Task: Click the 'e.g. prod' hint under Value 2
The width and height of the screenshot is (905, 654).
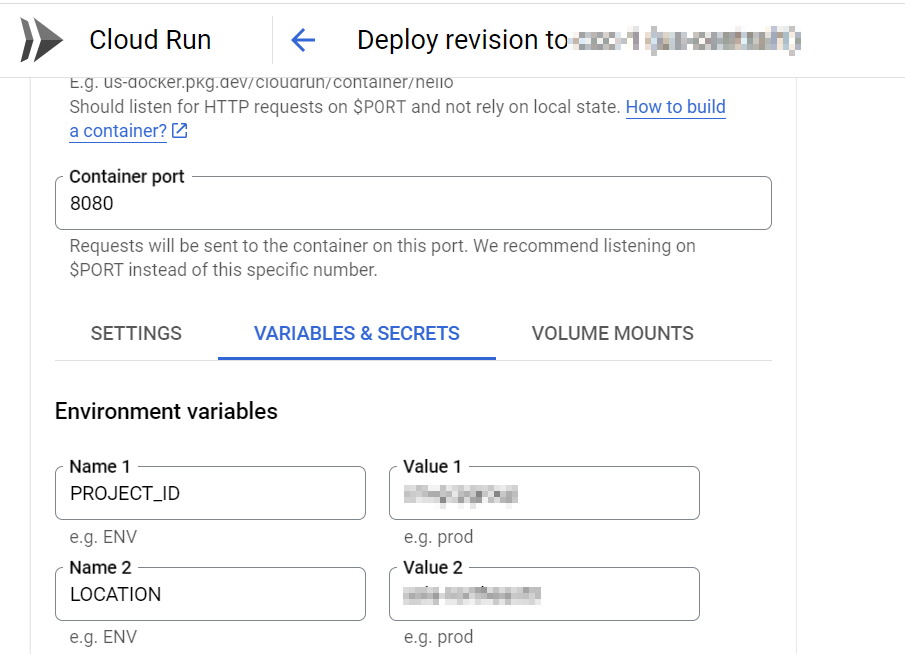Action: [x=438, y=637]
